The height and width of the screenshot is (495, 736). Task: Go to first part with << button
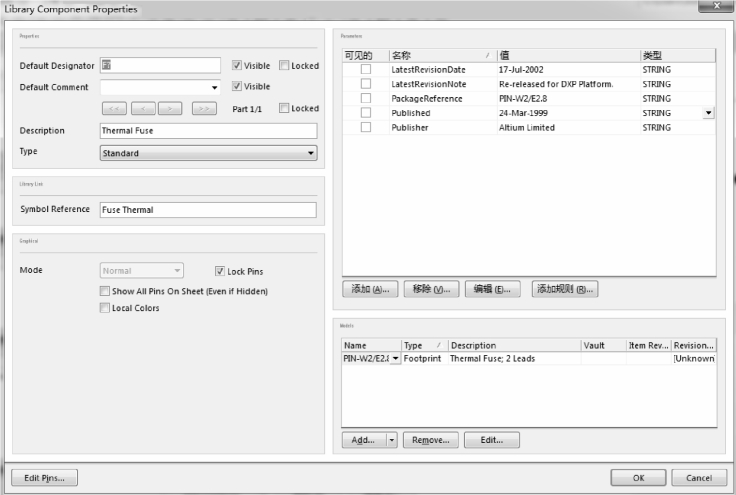(x=114, y=109)
